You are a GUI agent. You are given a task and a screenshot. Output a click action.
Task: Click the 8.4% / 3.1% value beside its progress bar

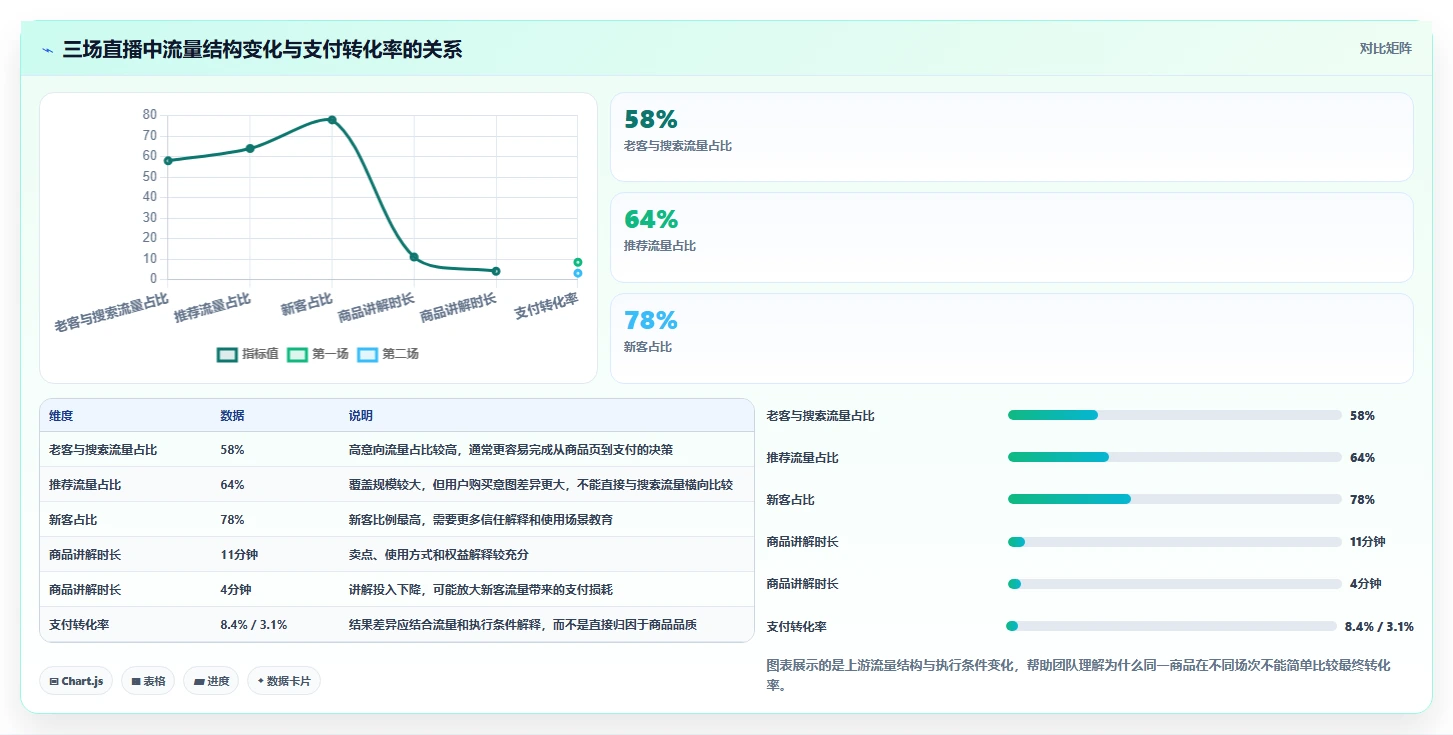click(x=1379, y=627)
